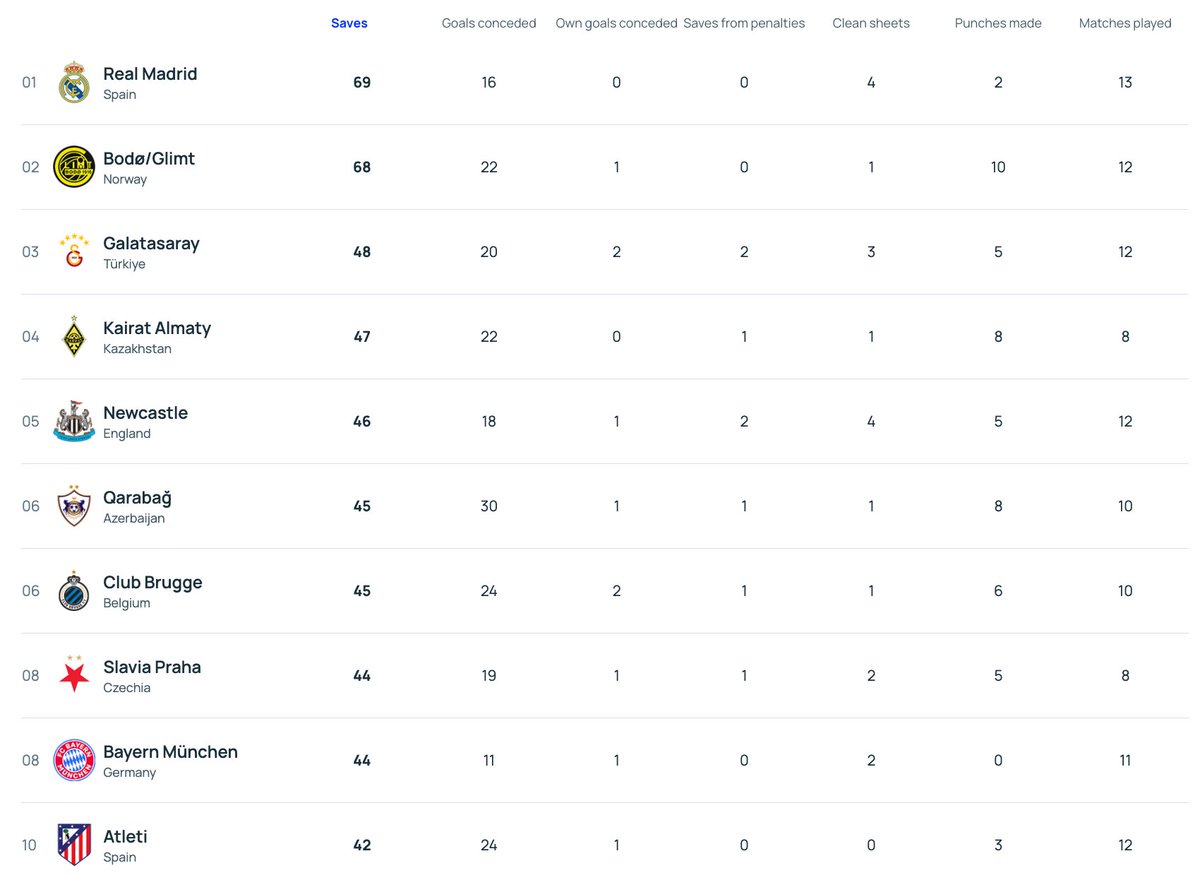Viewport: 1200px width, 880px height.
Task: Click the Bayern München crest
Action: click(x=74, y=760)
